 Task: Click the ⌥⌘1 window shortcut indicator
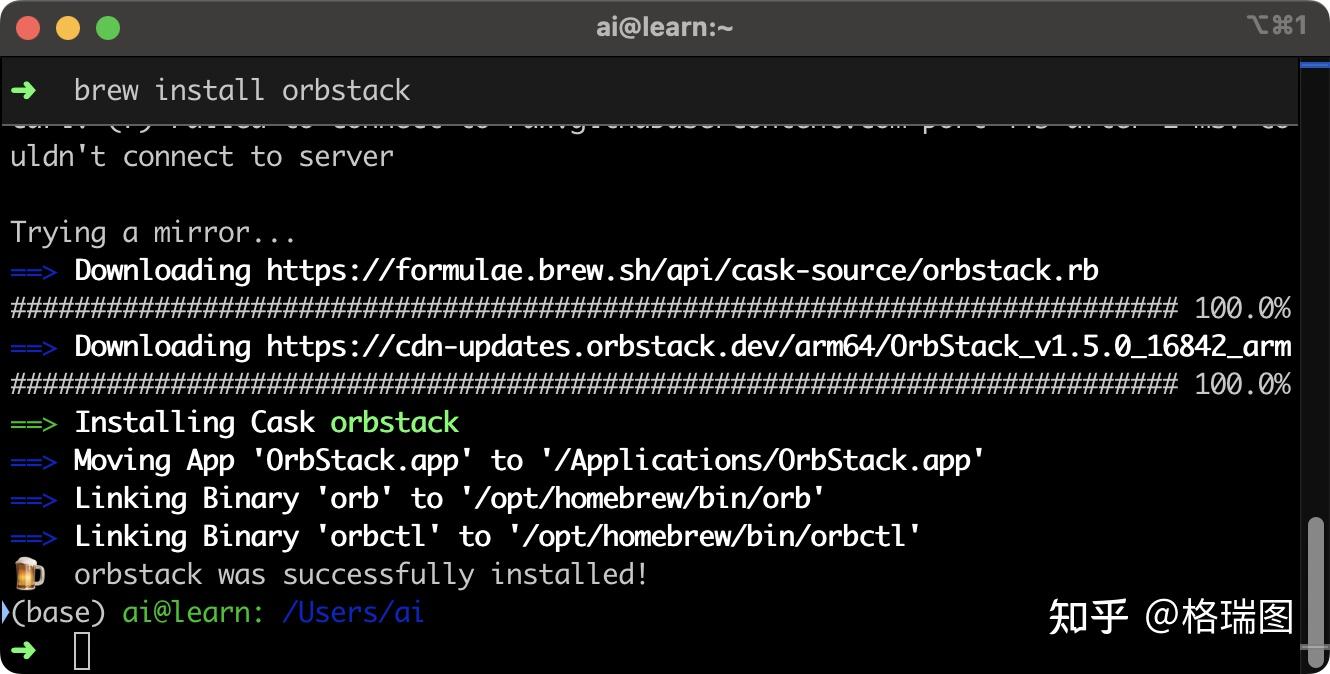pos(1276,26)
